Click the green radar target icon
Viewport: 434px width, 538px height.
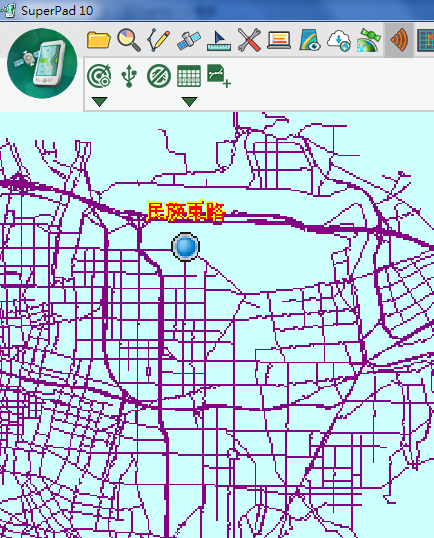pyautogui.click(x=99, y=75)
